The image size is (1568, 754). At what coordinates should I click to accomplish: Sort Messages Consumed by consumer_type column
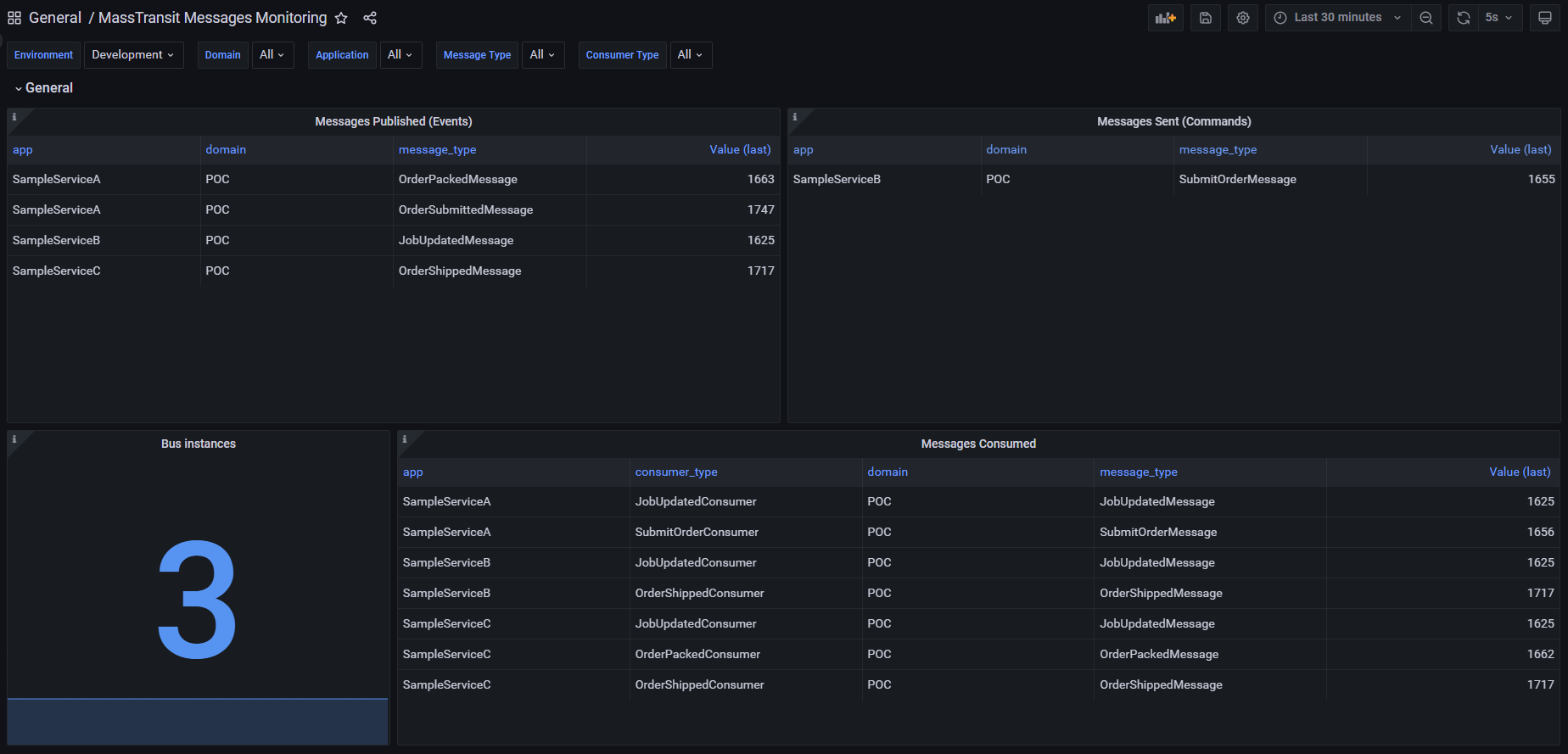pyautogui.click(x=676, y=472)
